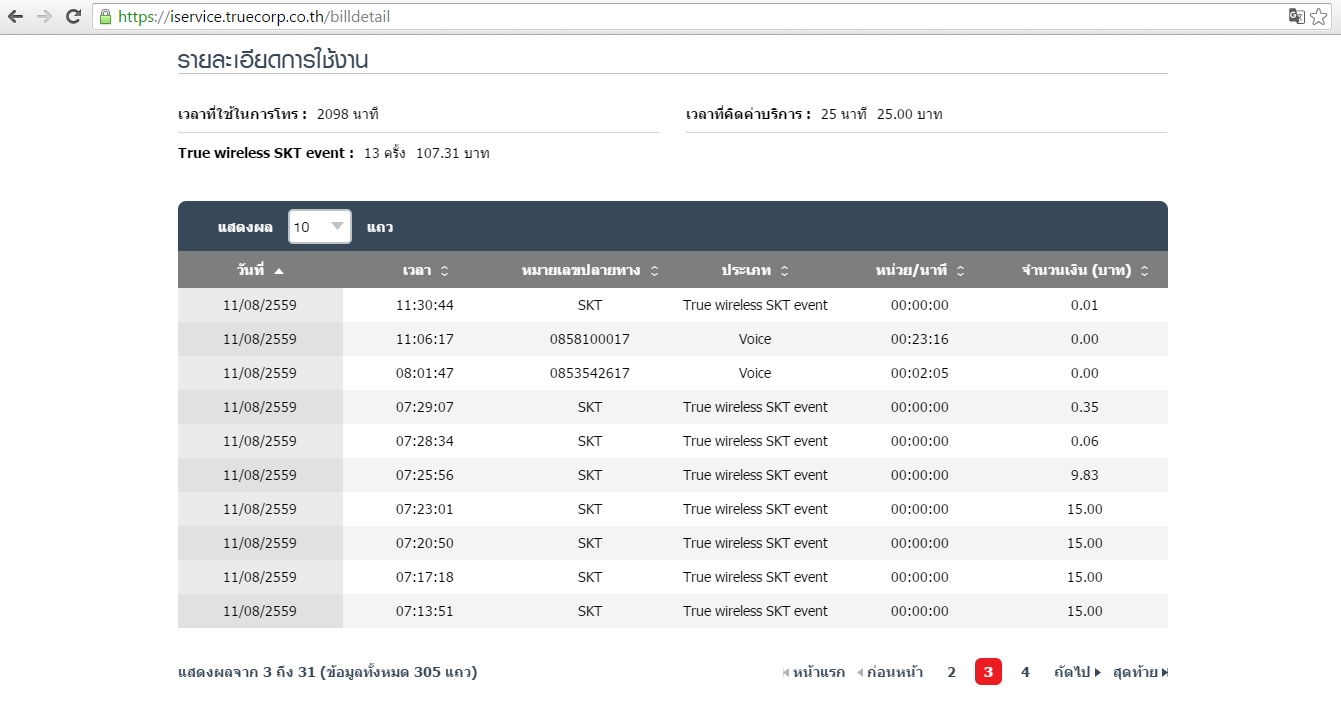
Task: Click the amount 9.83 cell
Action: coord(1085,475)
